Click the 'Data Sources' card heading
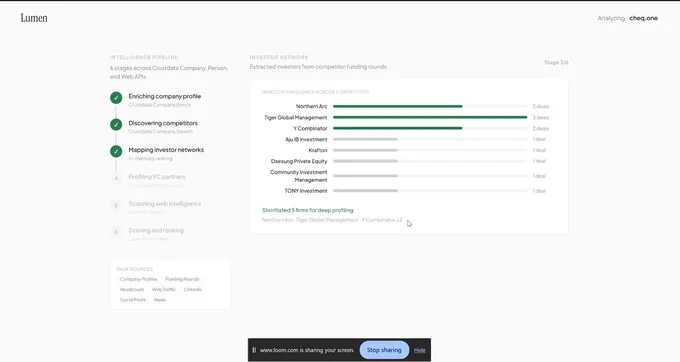The height and width of the screenshot is (362, 680). tap(134, 269)
